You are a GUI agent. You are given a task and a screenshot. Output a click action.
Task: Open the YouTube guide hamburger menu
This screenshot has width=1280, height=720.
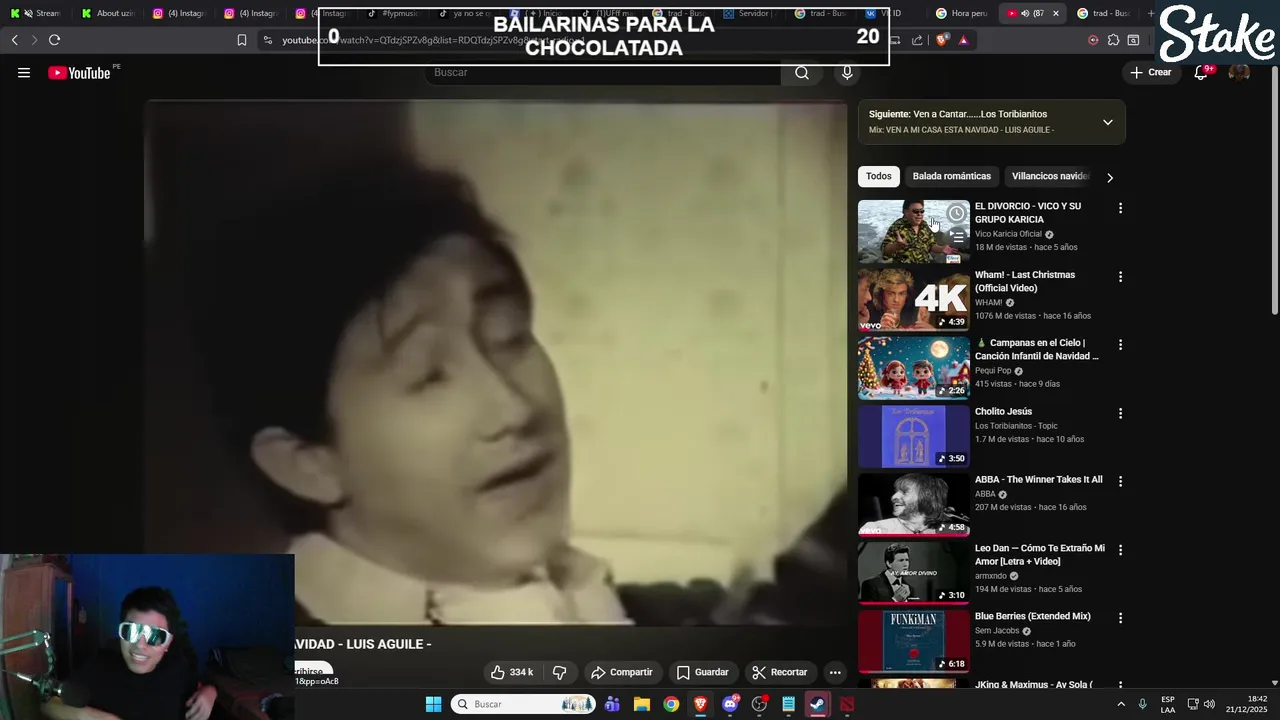pyautogui.click(x=24, y=73)
